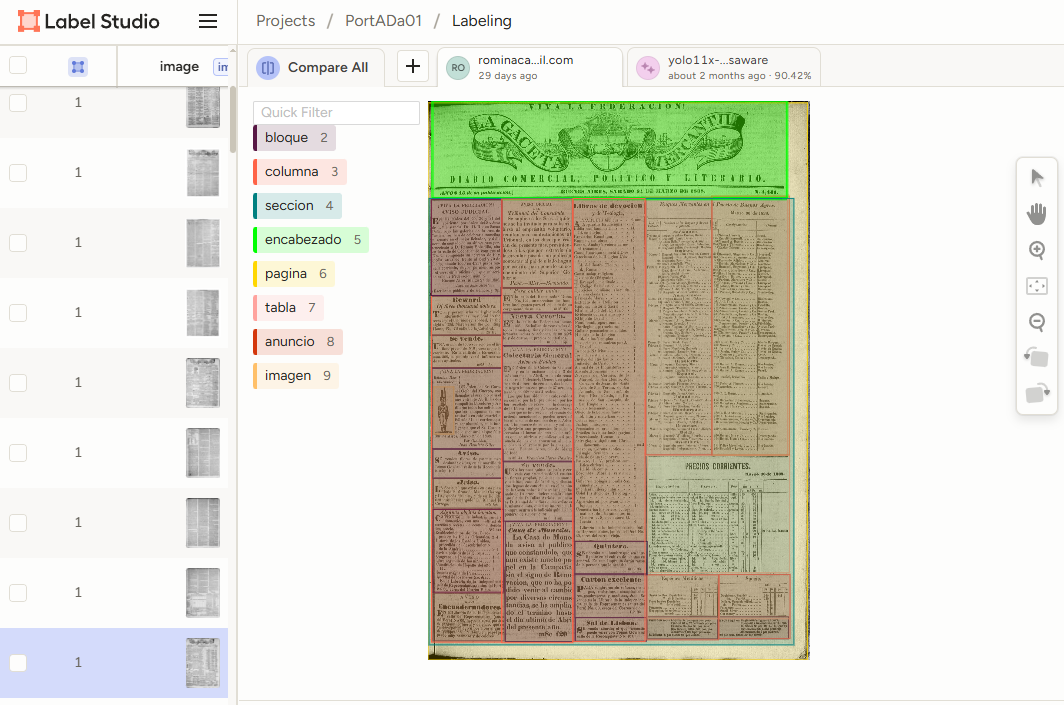This screenshot has width=1064, height=705.
Task: Check the first task row checkbox
Action: click(x=18, y=102)
